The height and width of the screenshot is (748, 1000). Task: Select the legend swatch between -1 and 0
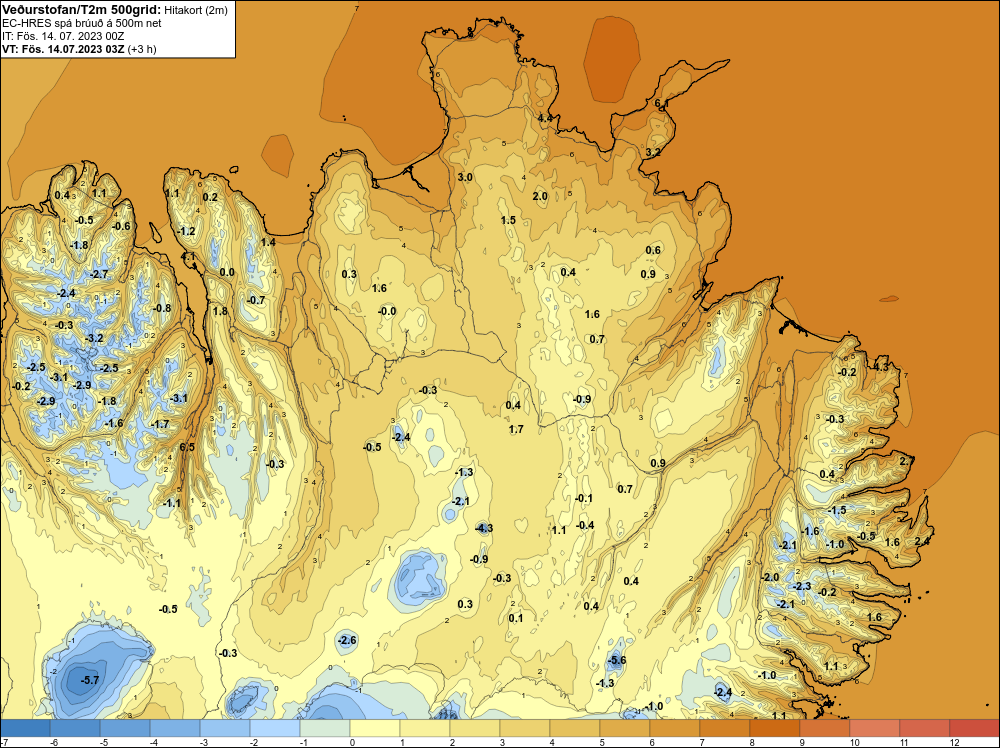pyautogui.click(x=325, y=728)
